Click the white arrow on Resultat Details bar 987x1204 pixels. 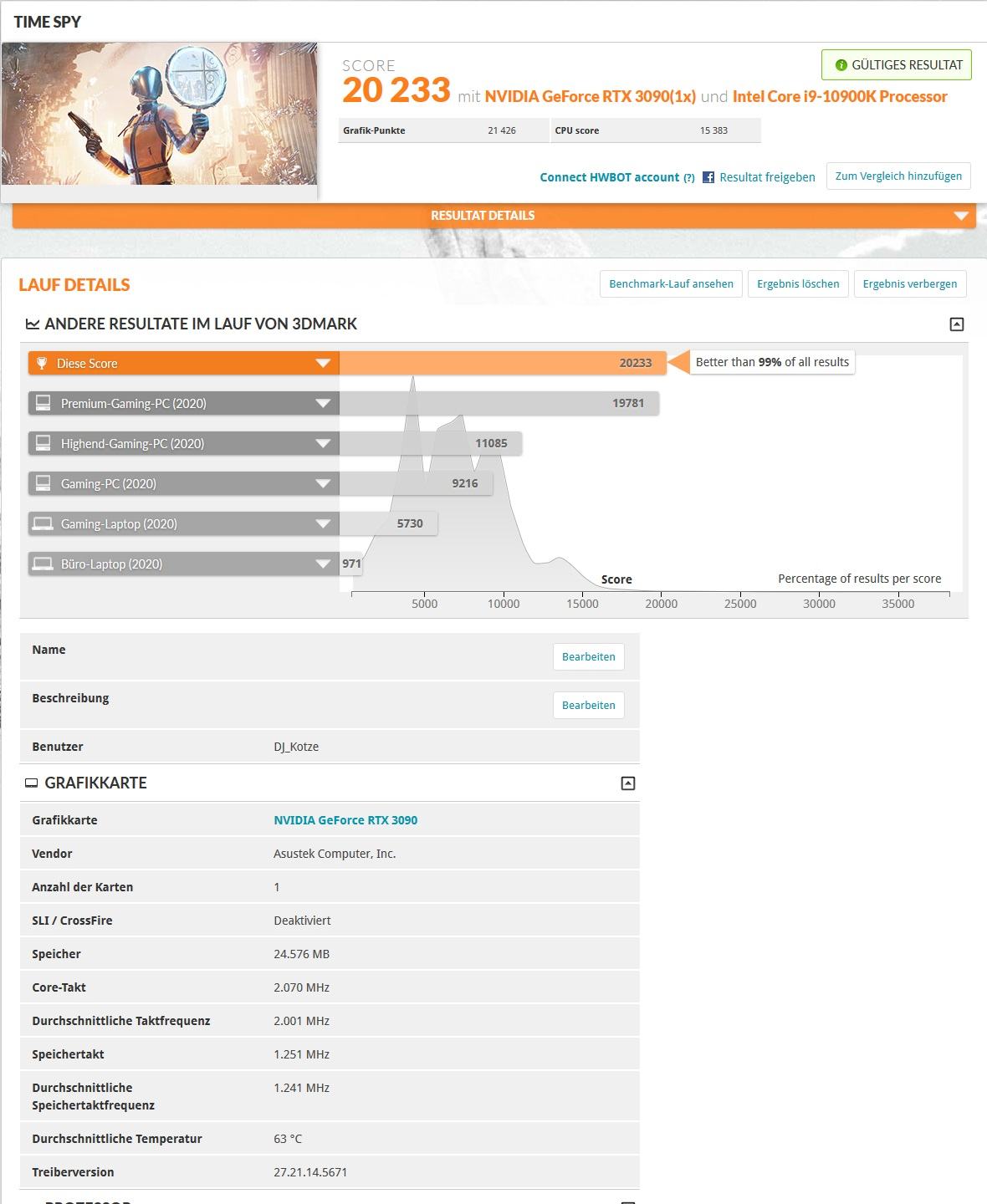point(960,216)
